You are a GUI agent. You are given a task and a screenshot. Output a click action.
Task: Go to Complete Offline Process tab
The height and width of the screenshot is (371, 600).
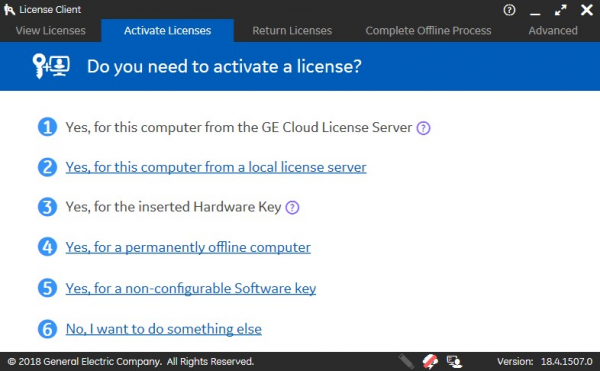[428, 31]
